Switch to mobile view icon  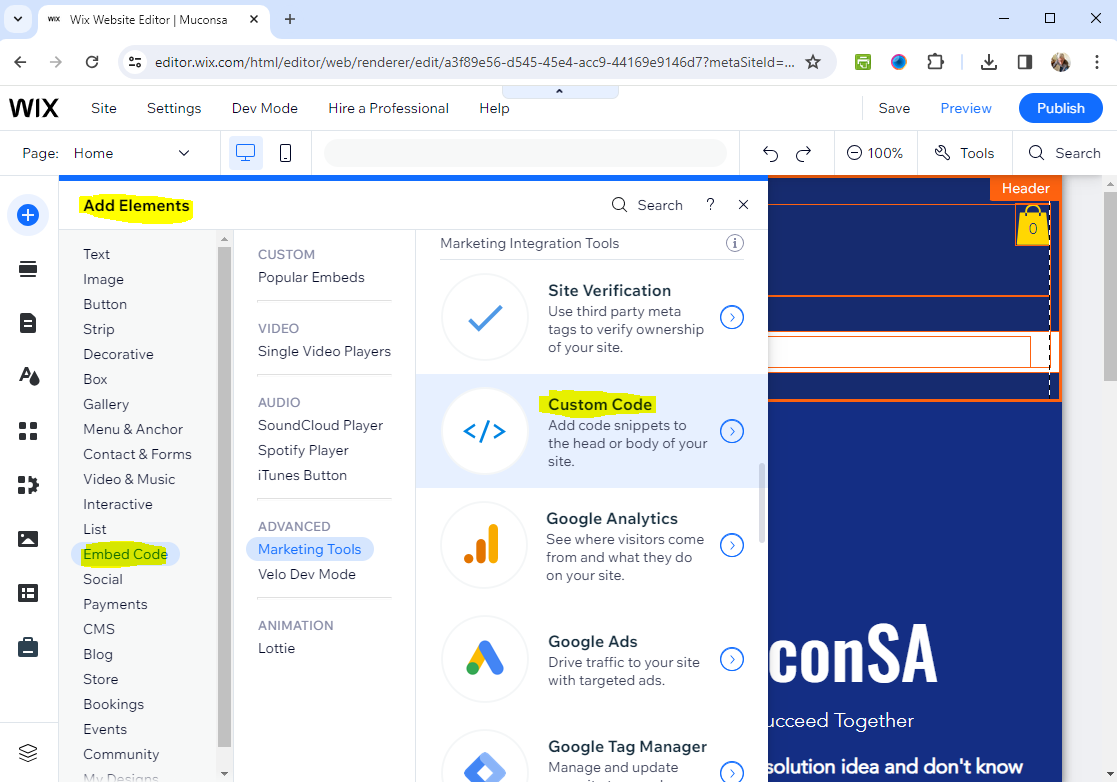(x=285, y=153)
